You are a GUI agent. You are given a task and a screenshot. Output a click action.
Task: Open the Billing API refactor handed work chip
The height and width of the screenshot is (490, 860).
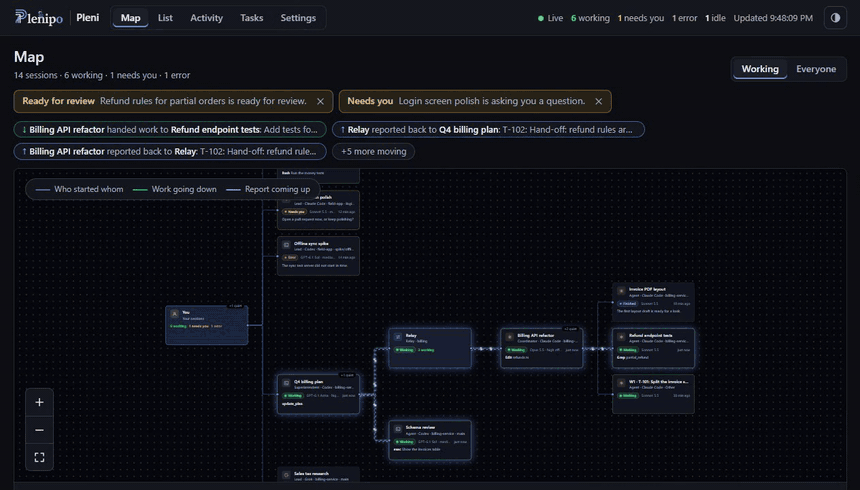point(170,129)
